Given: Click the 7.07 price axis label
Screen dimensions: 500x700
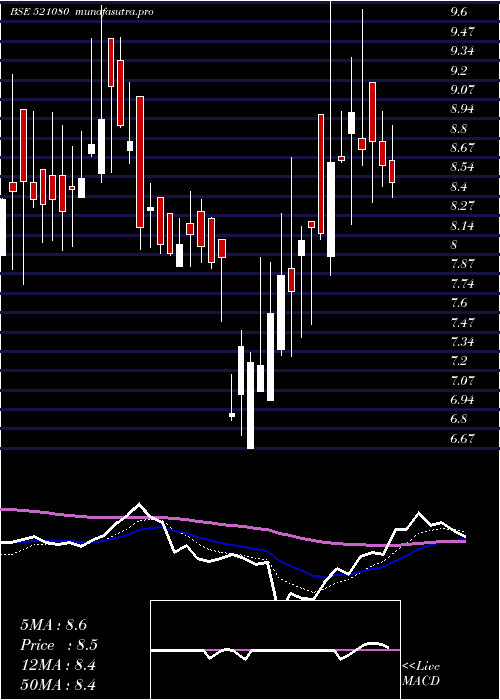Looking at the screenshot, I should pyautogui.click(x=462, y=381).
